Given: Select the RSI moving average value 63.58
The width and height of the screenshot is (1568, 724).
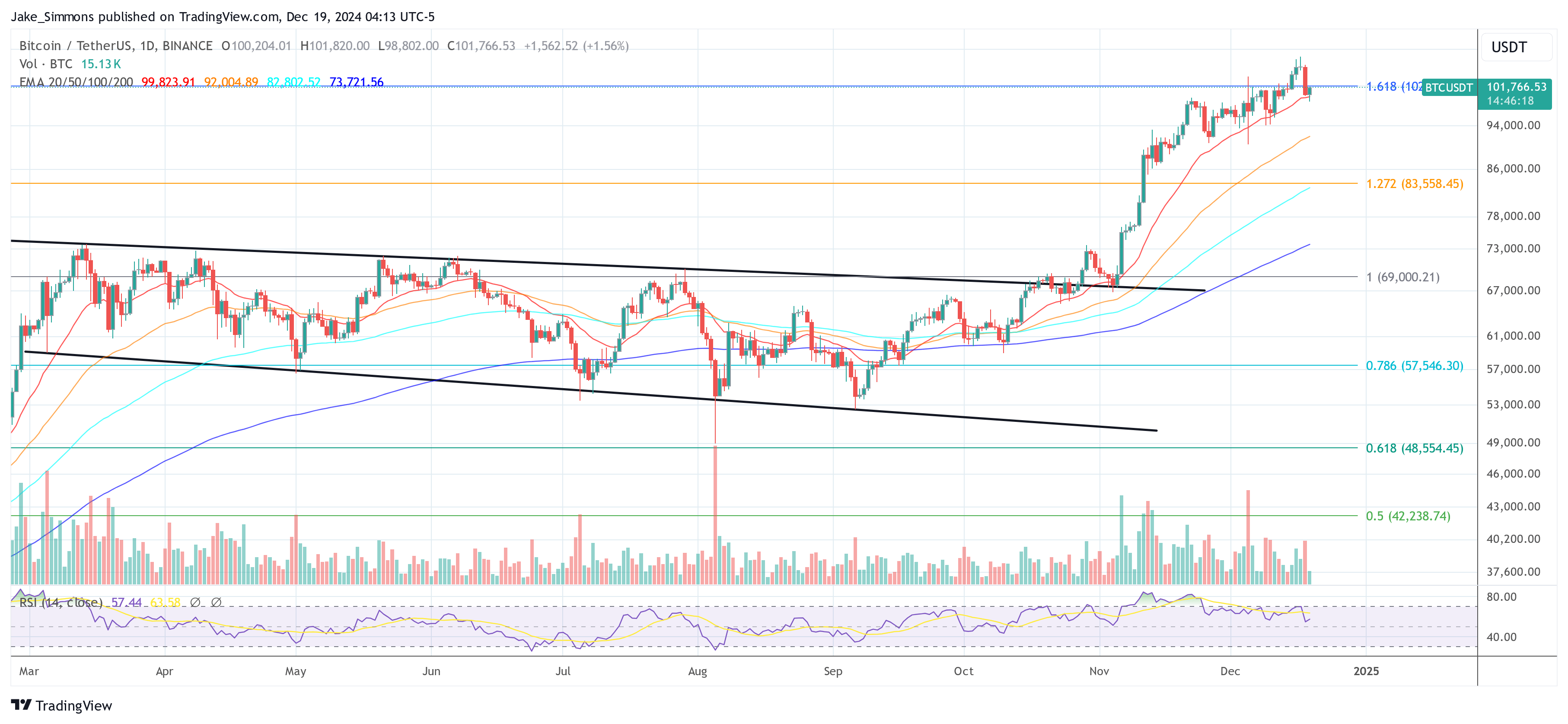Looking at the screenshot, I should (166, 602).
